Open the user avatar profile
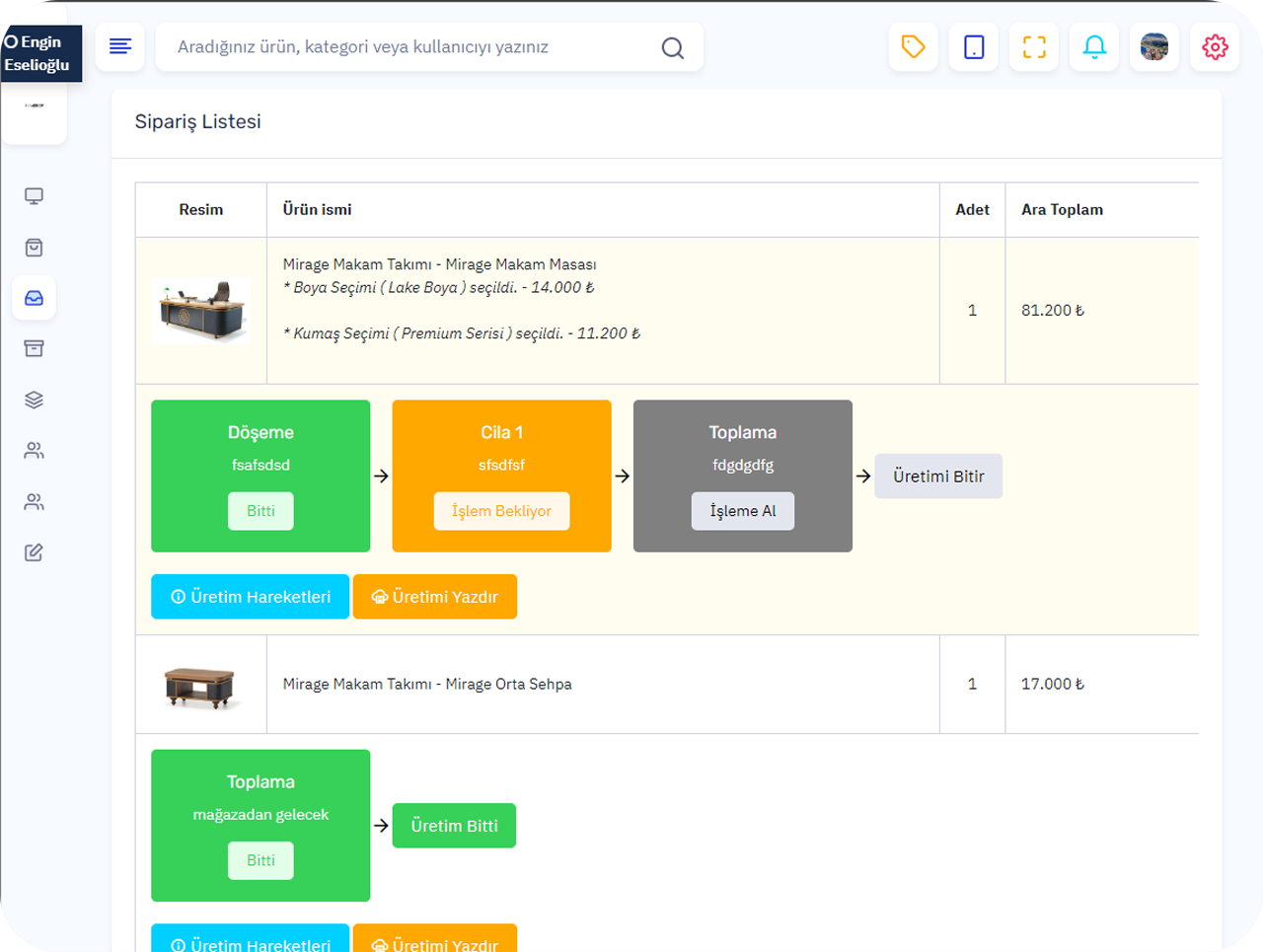 [1154, 46]
